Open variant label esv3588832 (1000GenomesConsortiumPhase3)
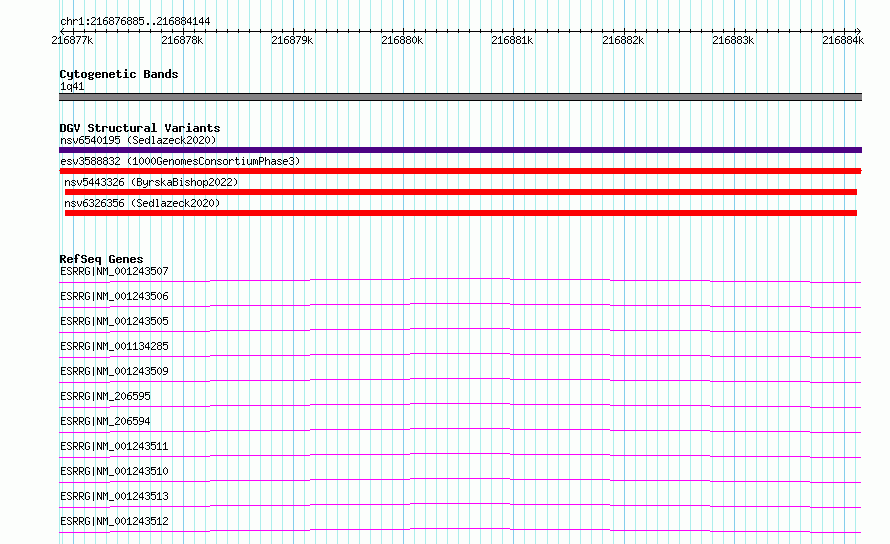890x544 pixels. (180, 161)
